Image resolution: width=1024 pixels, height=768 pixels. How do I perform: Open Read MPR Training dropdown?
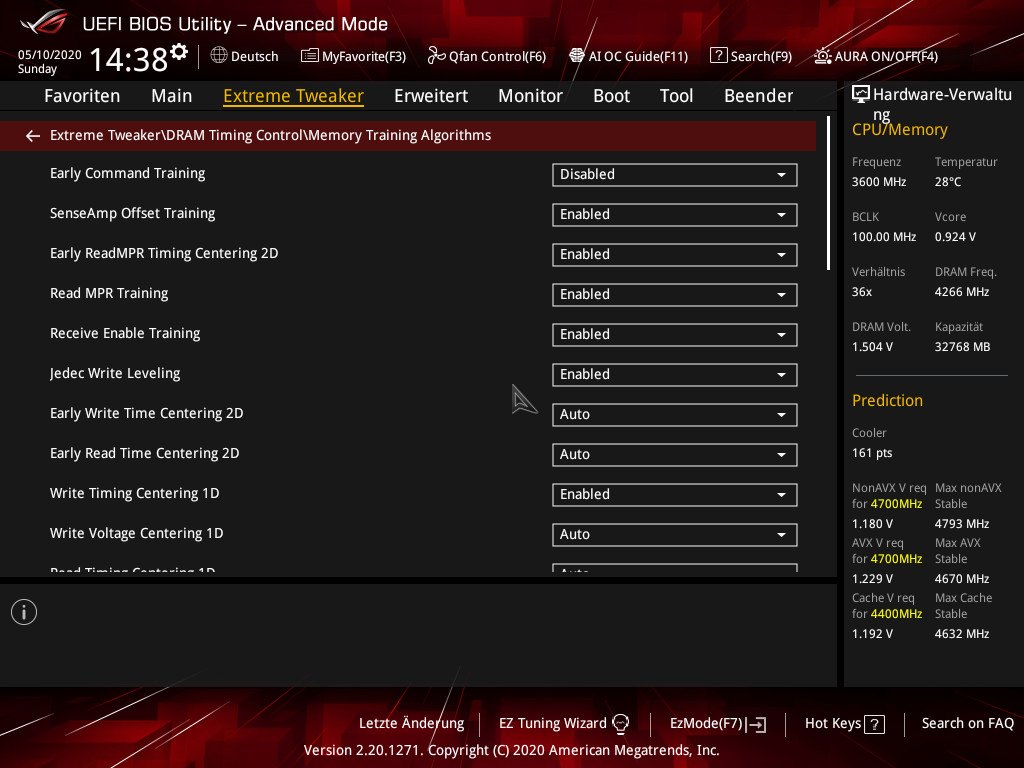pos(675,295)
